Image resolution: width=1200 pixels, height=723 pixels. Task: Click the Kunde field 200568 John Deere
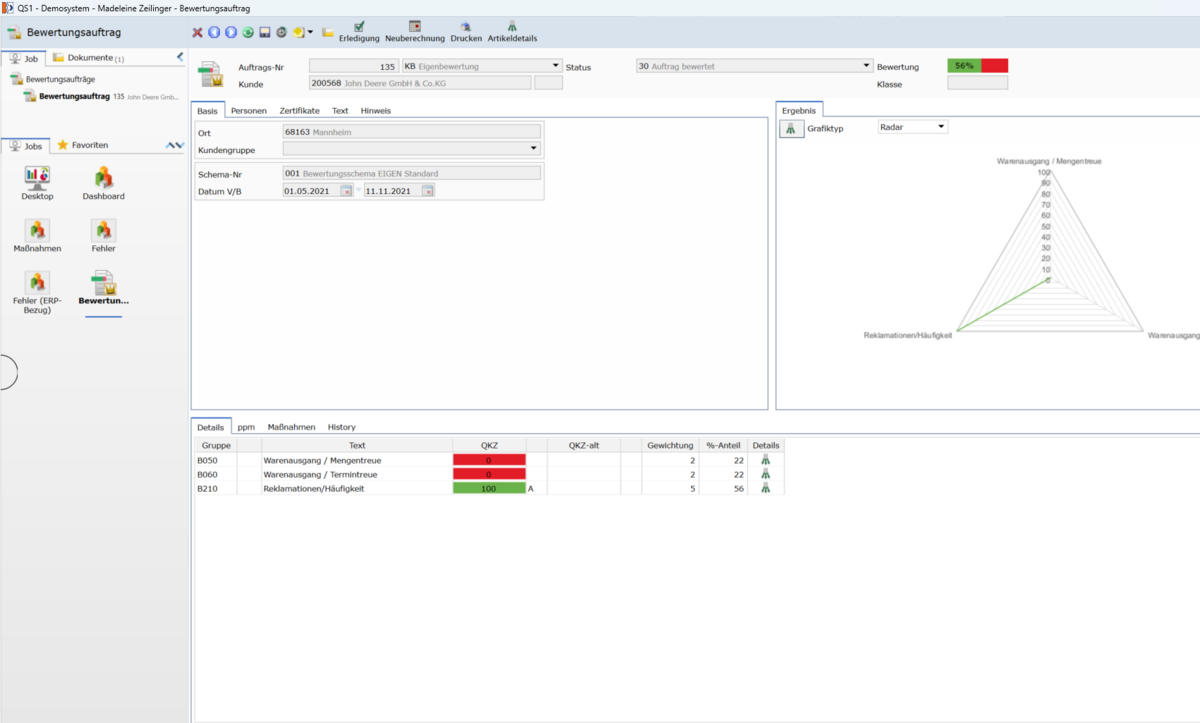pos(420,83)
